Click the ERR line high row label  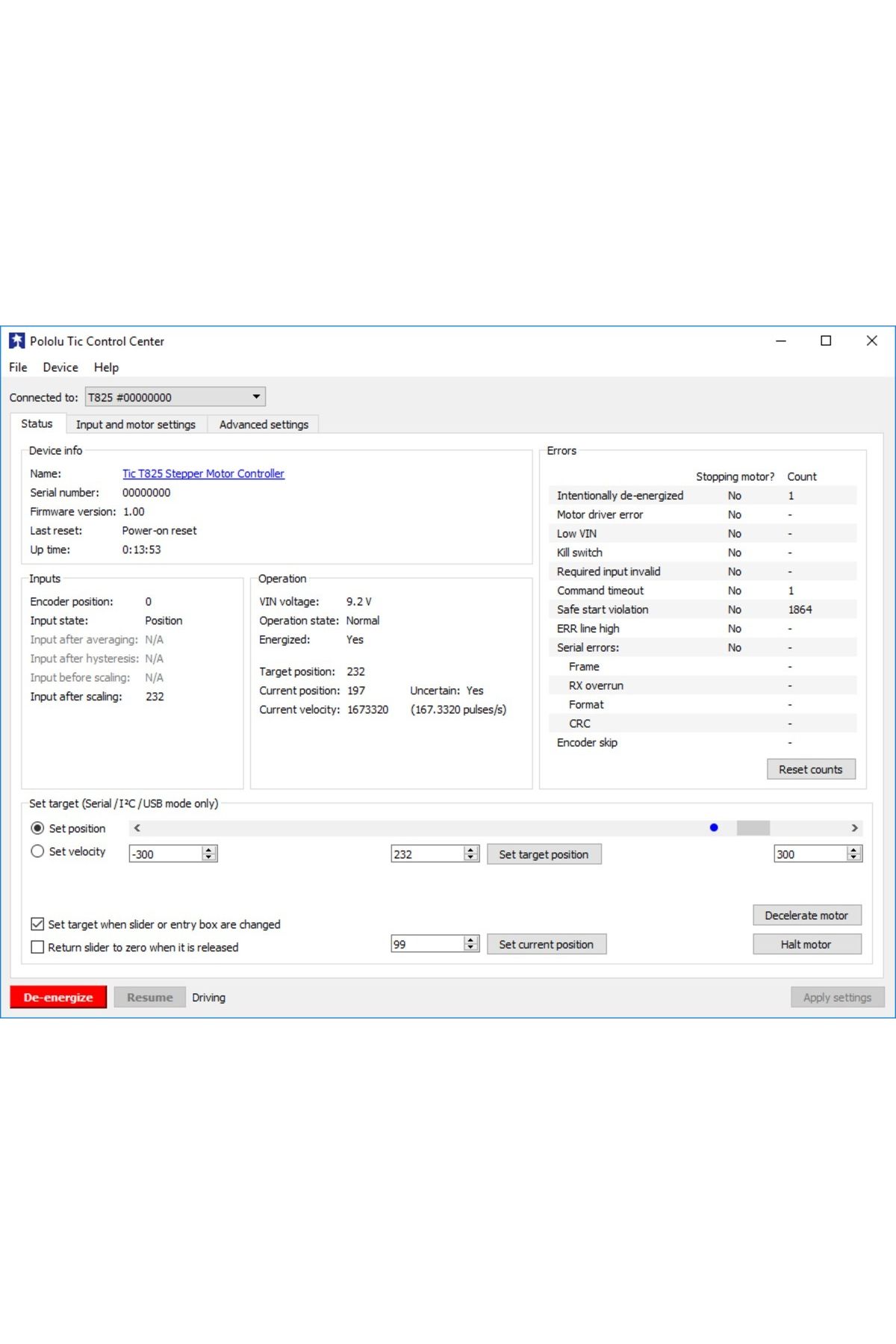tap(588, 629)
